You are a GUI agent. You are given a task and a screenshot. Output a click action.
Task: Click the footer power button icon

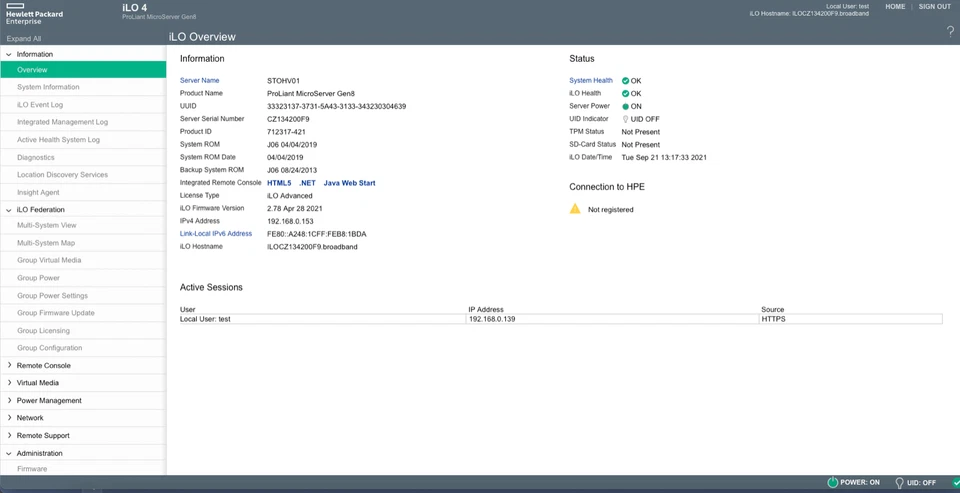(x=832, y=483)
